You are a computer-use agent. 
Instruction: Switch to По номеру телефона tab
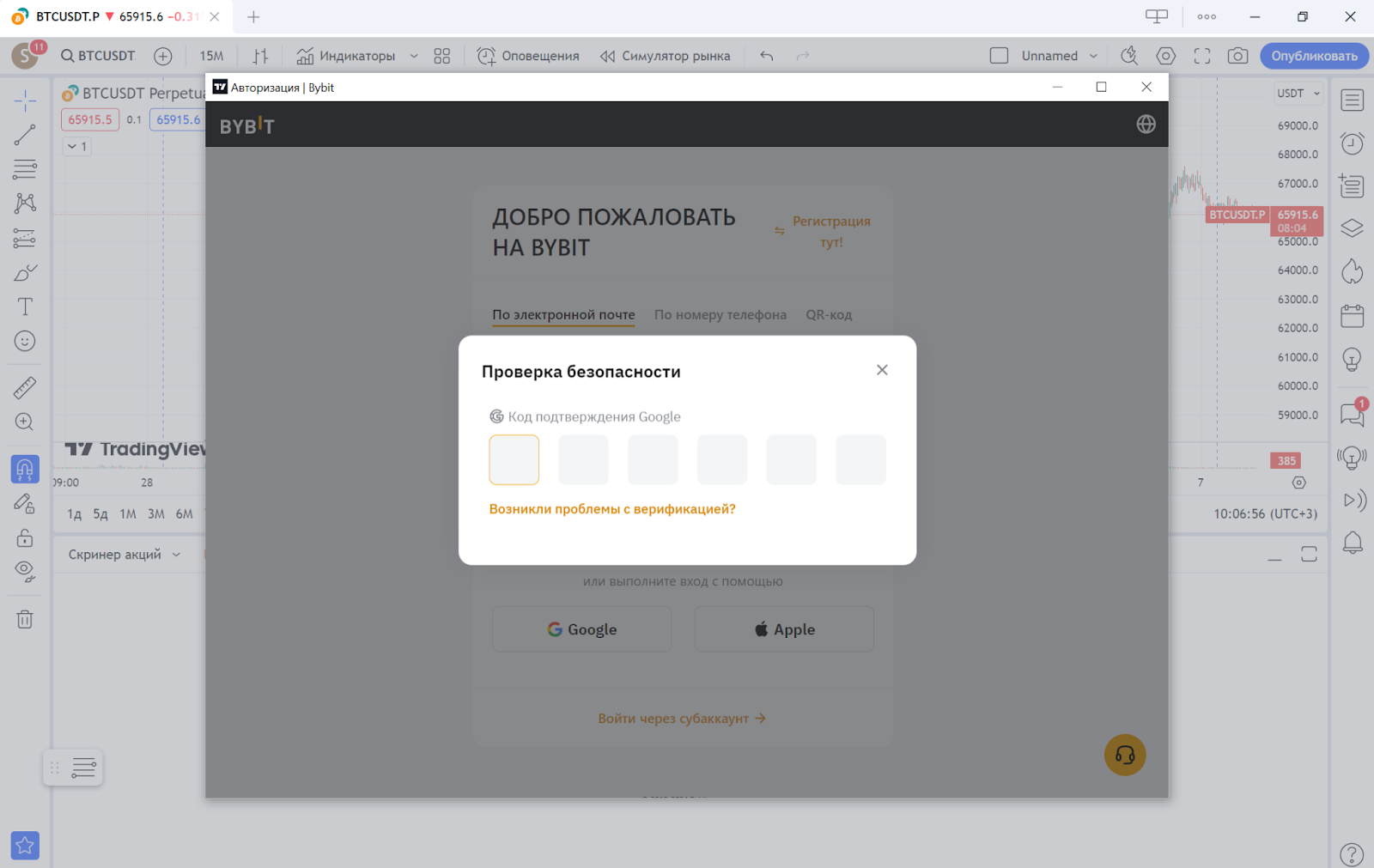click(720, 315)
